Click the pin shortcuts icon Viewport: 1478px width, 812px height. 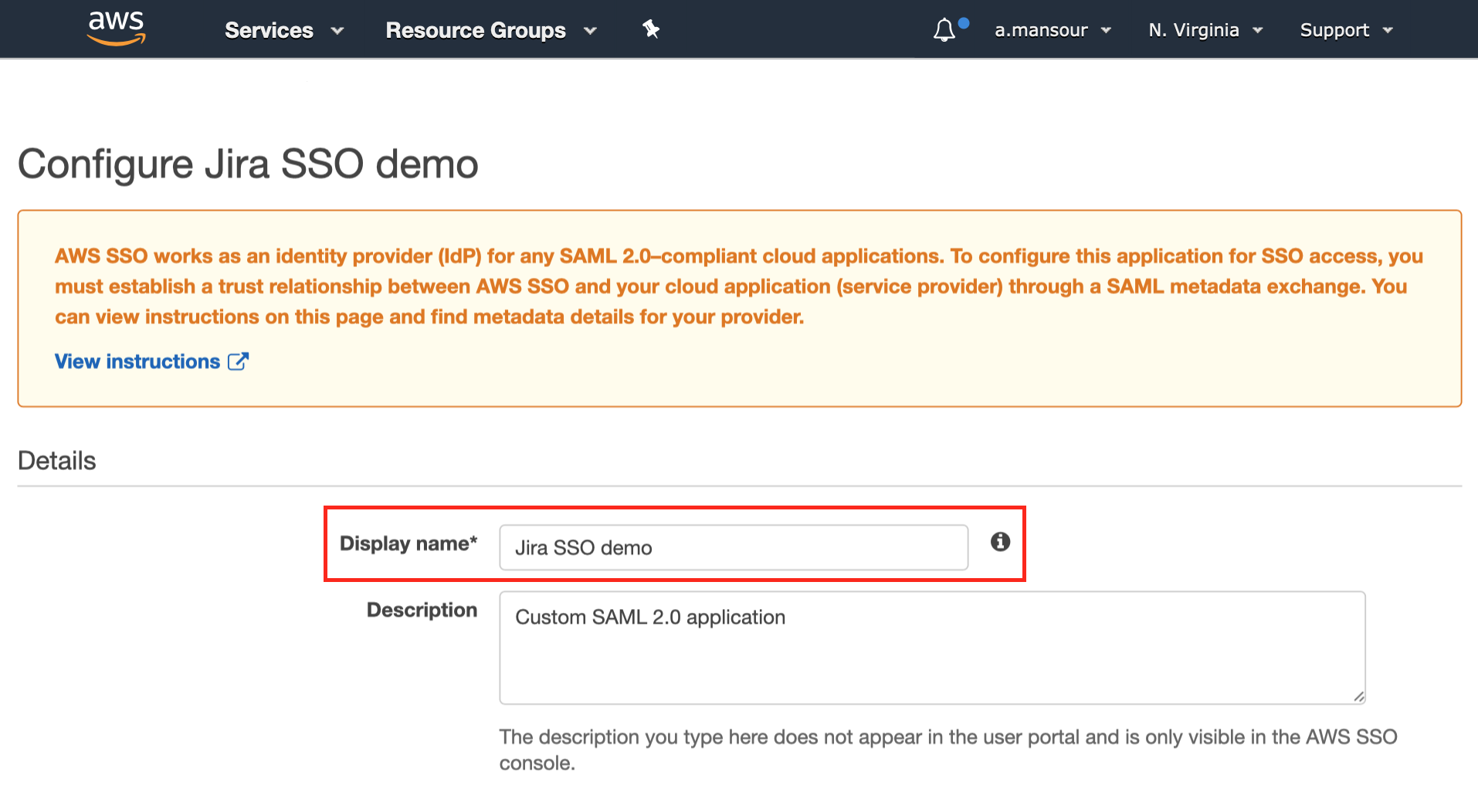(x=651, y=29)
